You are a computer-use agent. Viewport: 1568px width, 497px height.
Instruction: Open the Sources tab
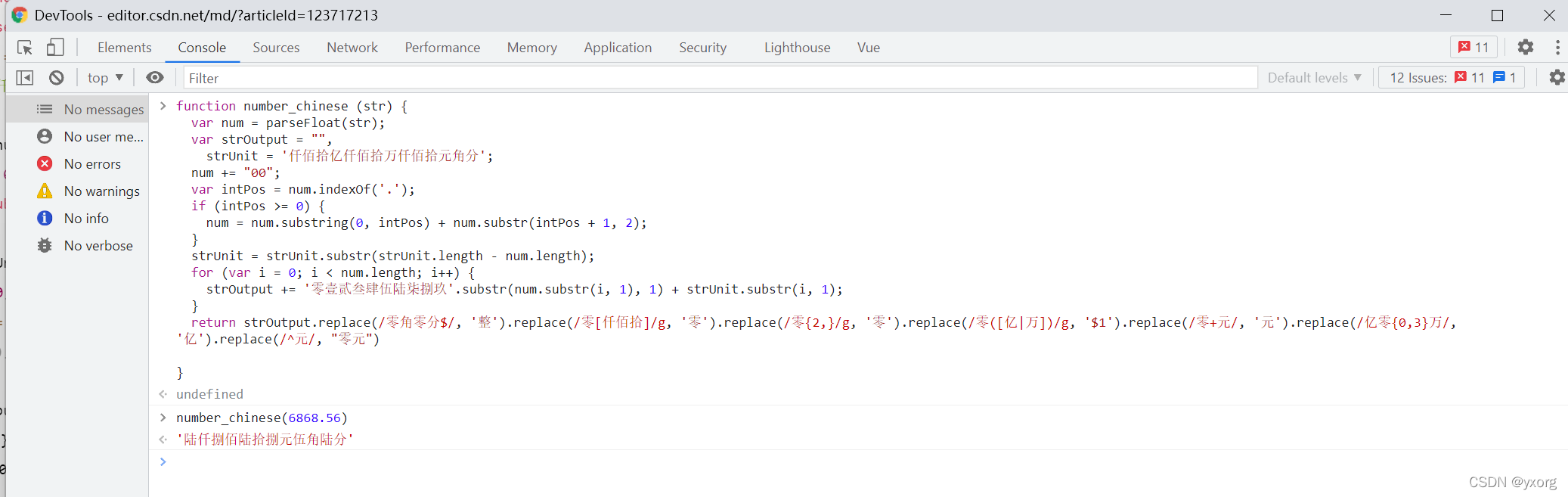point(276,48)
